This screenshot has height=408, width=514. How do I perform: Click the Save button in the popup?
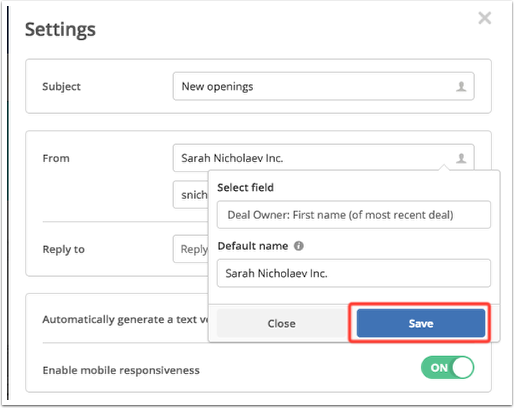pyautogui.click(x=421, y=323)
